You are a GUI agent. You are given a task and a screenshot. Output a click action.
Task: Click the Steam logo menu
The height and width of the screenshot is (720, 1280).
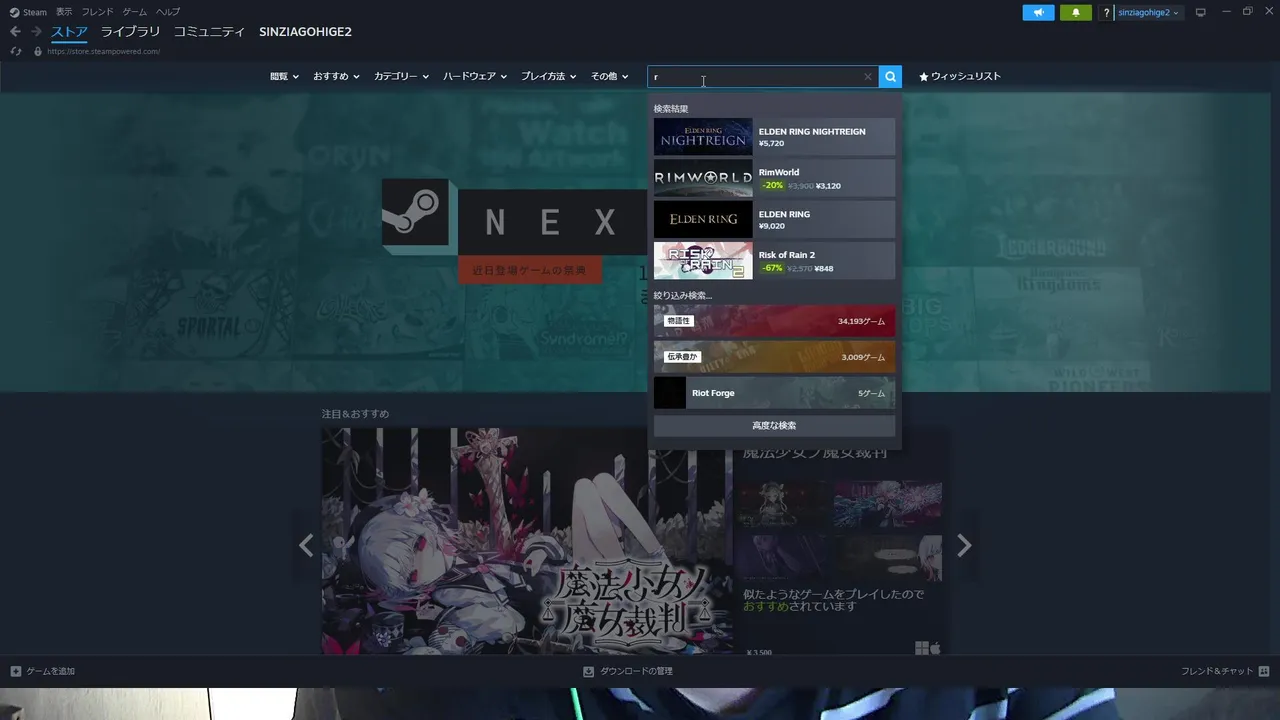pos(28,12)
